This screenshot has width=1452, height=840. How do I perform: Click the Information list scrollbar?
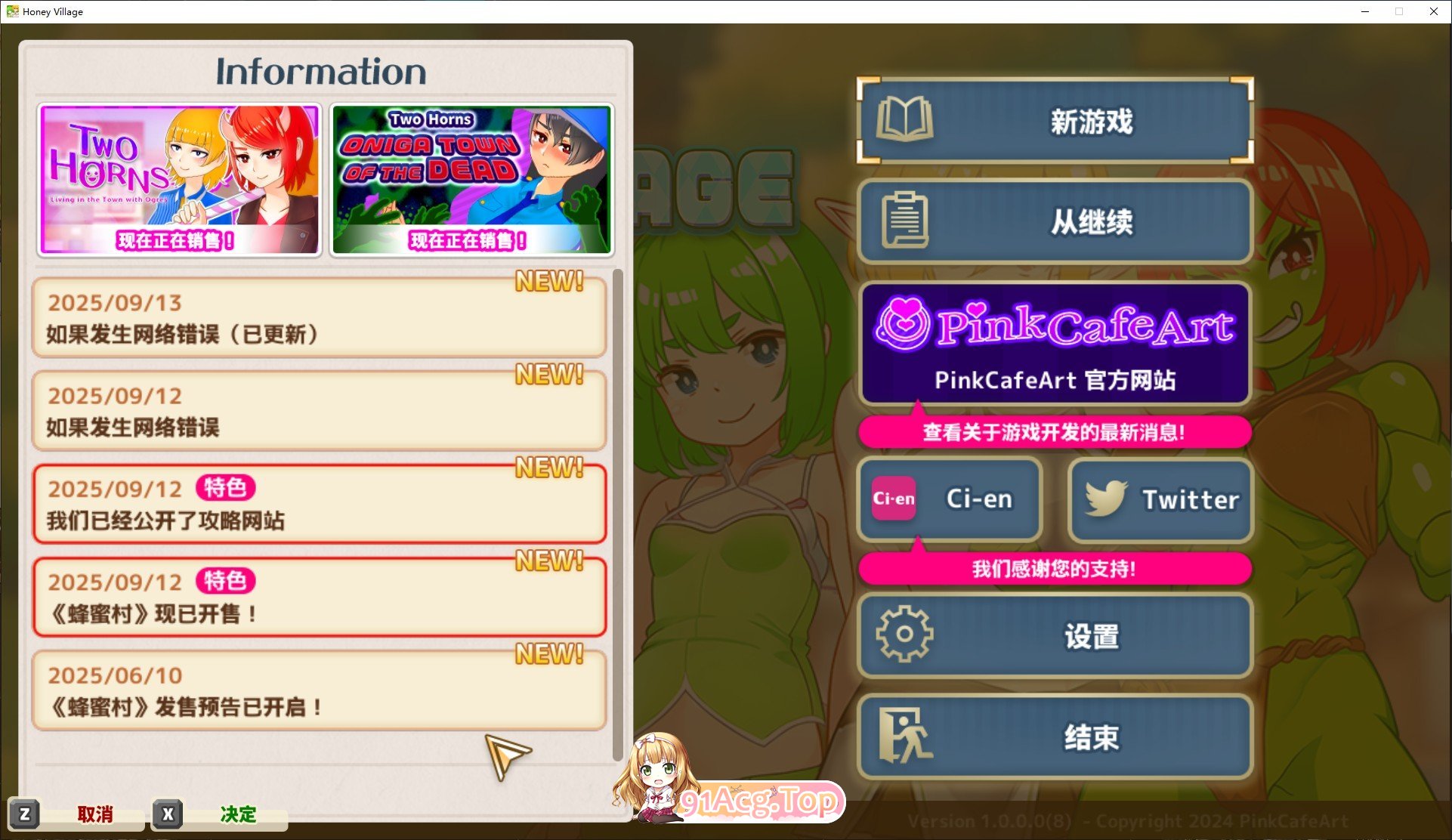618,514
